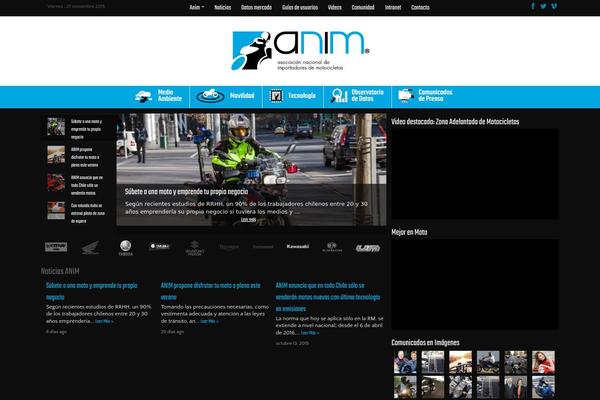
Task: Click the Medio Ambiente category icon
Action: point(143,96)
